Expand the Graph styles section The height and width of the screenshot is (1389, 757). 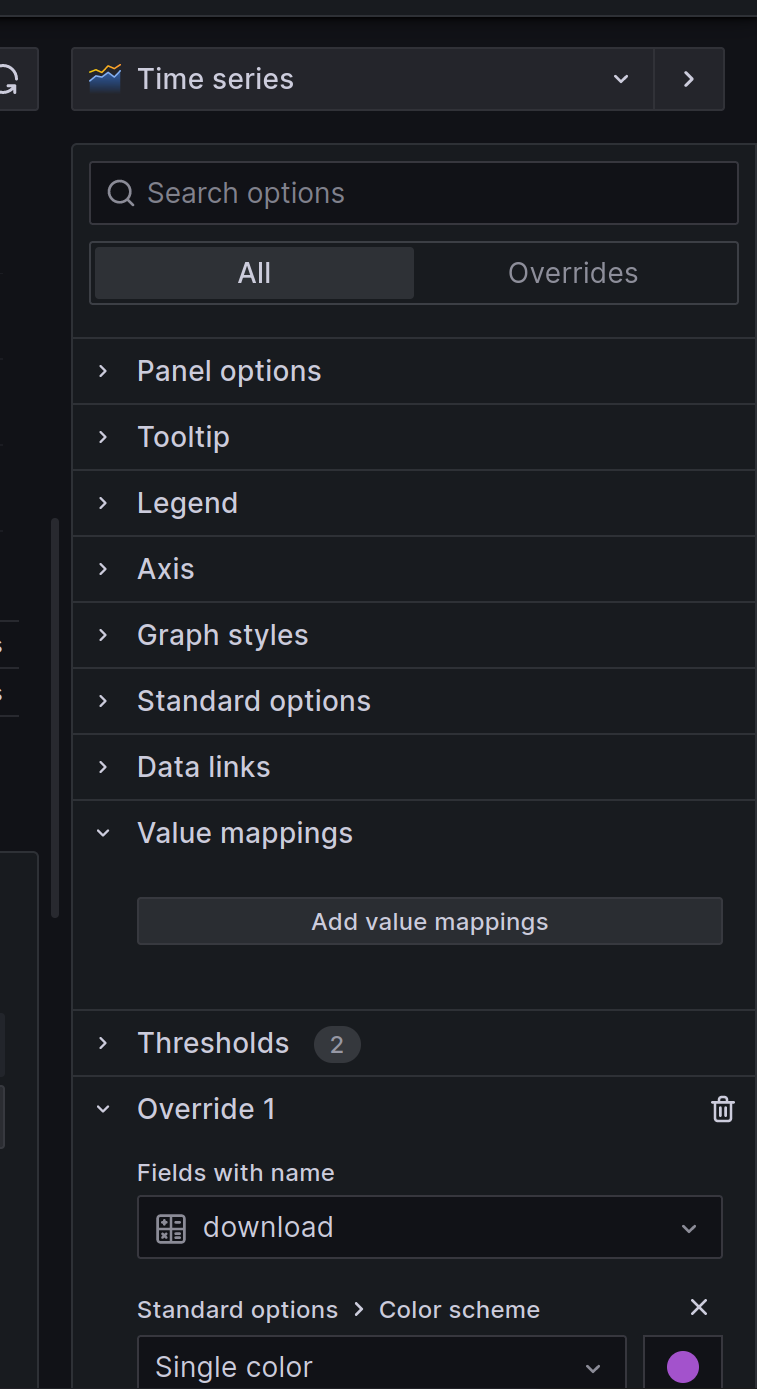pyautogui.click(x=222, y=635)
